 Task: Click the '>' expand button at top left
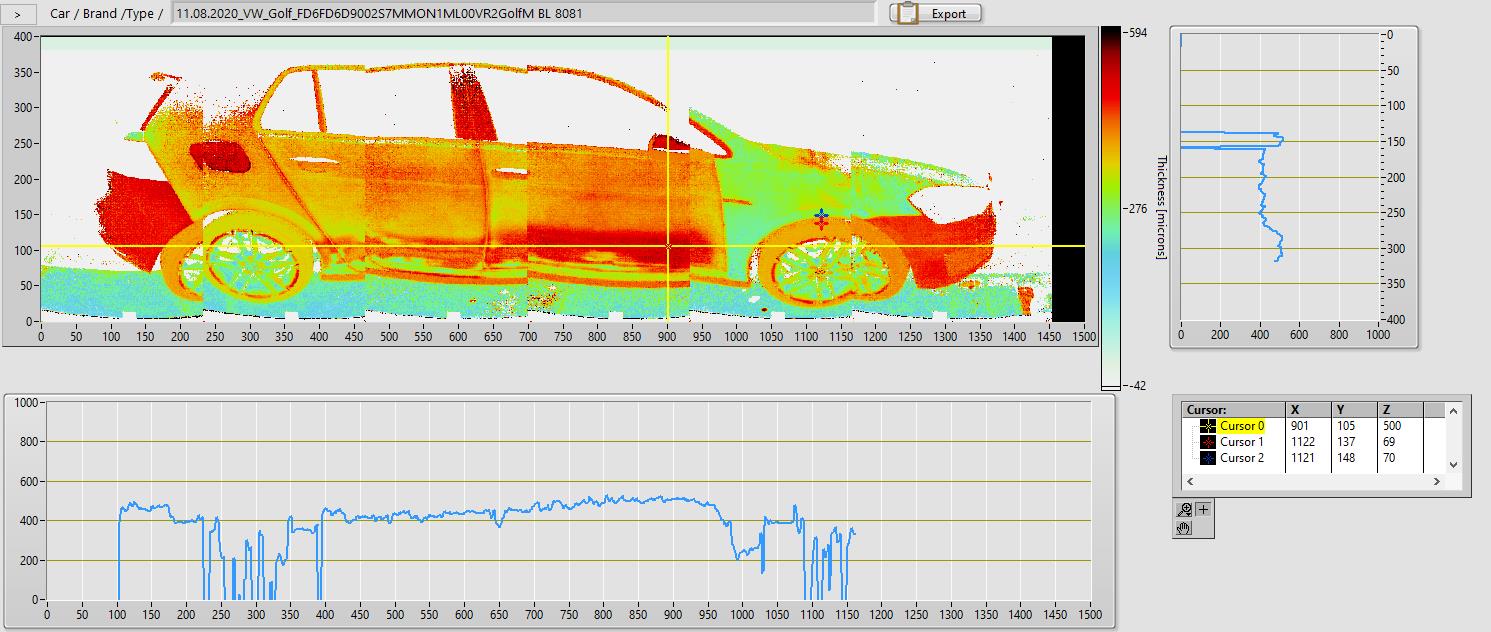coord(19,13)
